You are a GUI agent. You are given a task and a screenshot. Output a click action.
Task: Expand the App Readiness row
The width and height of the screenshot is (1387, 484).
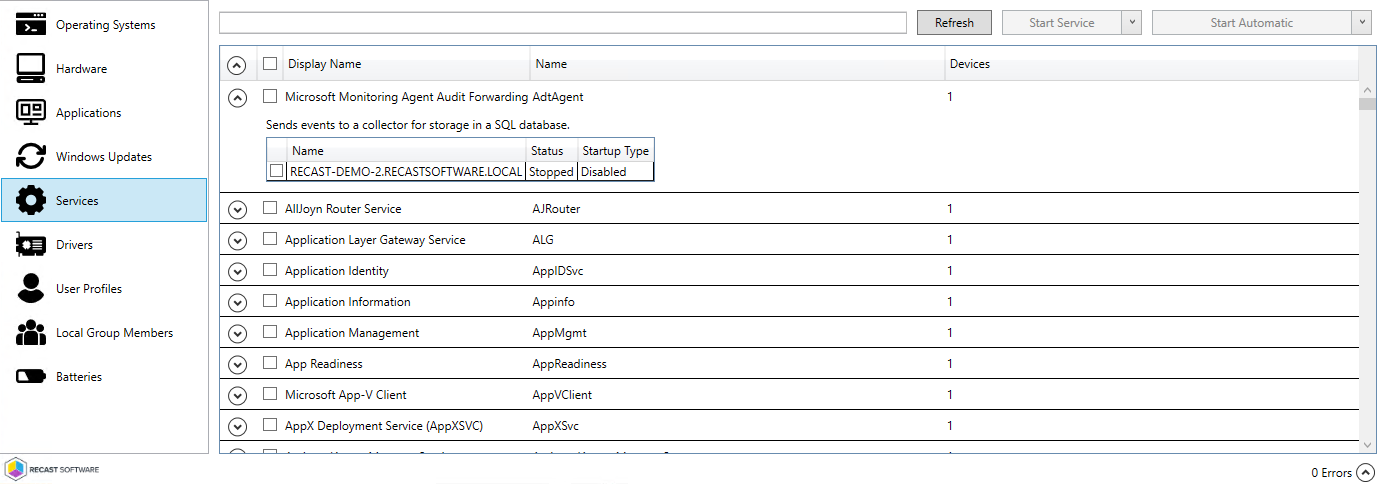click(237, 365)
